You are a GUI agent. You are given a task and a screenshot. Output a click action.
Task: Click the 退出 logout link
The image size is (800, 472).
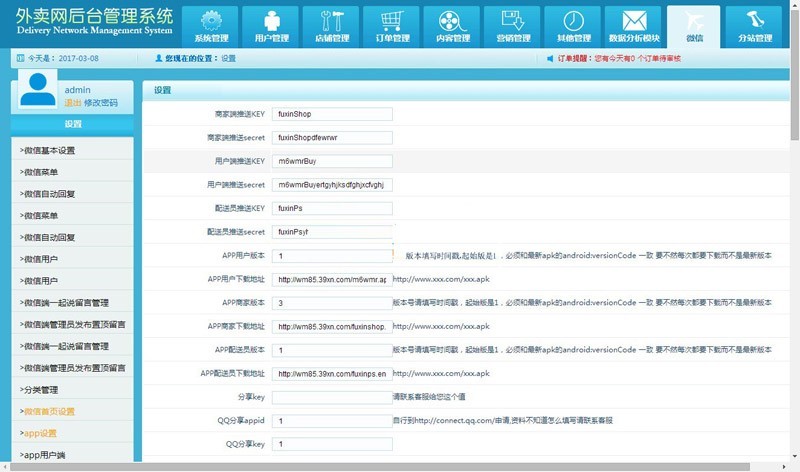[73, 103]
